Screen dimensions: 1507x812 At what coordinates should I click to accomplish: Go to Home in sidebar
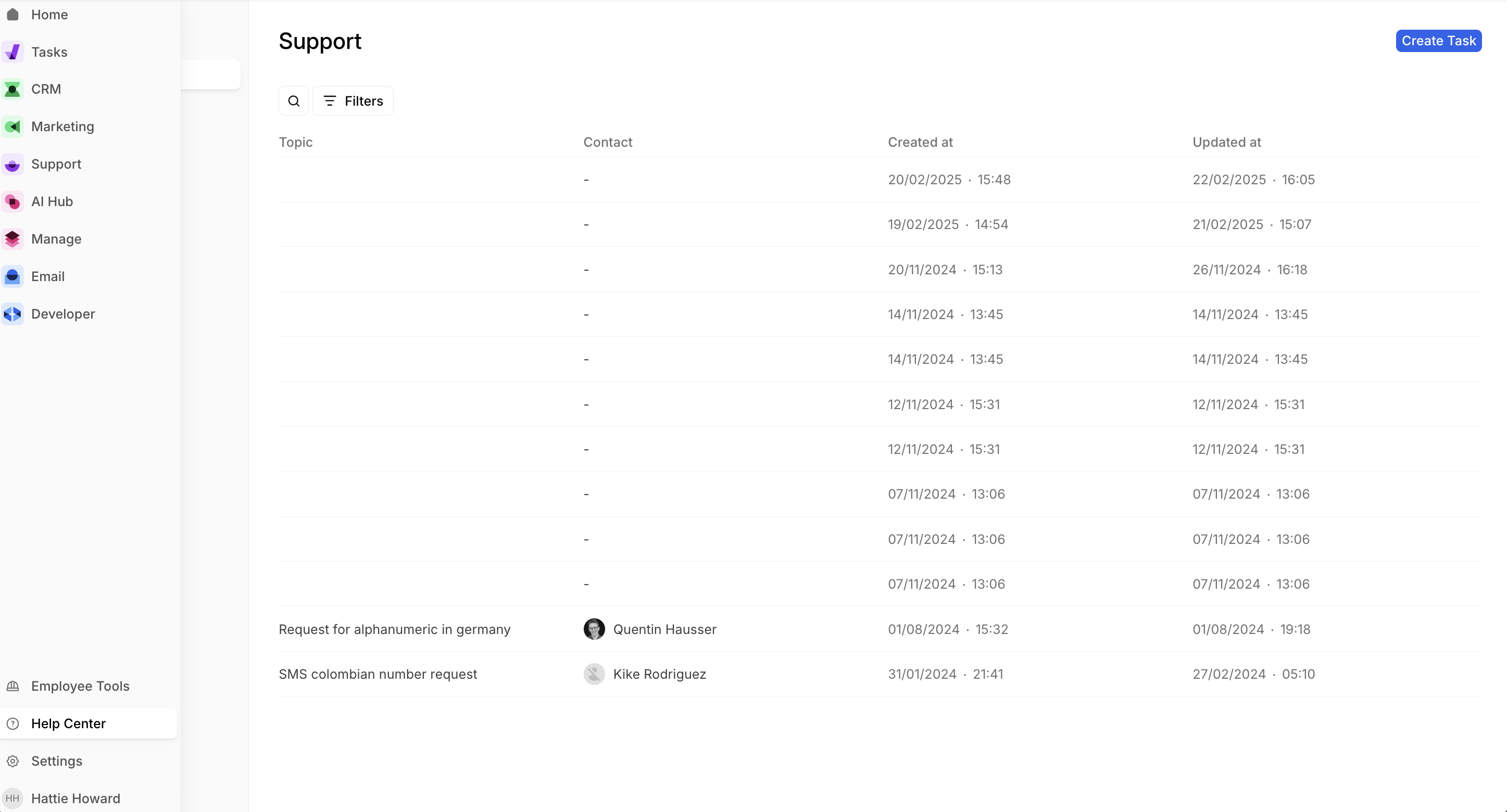49,15
